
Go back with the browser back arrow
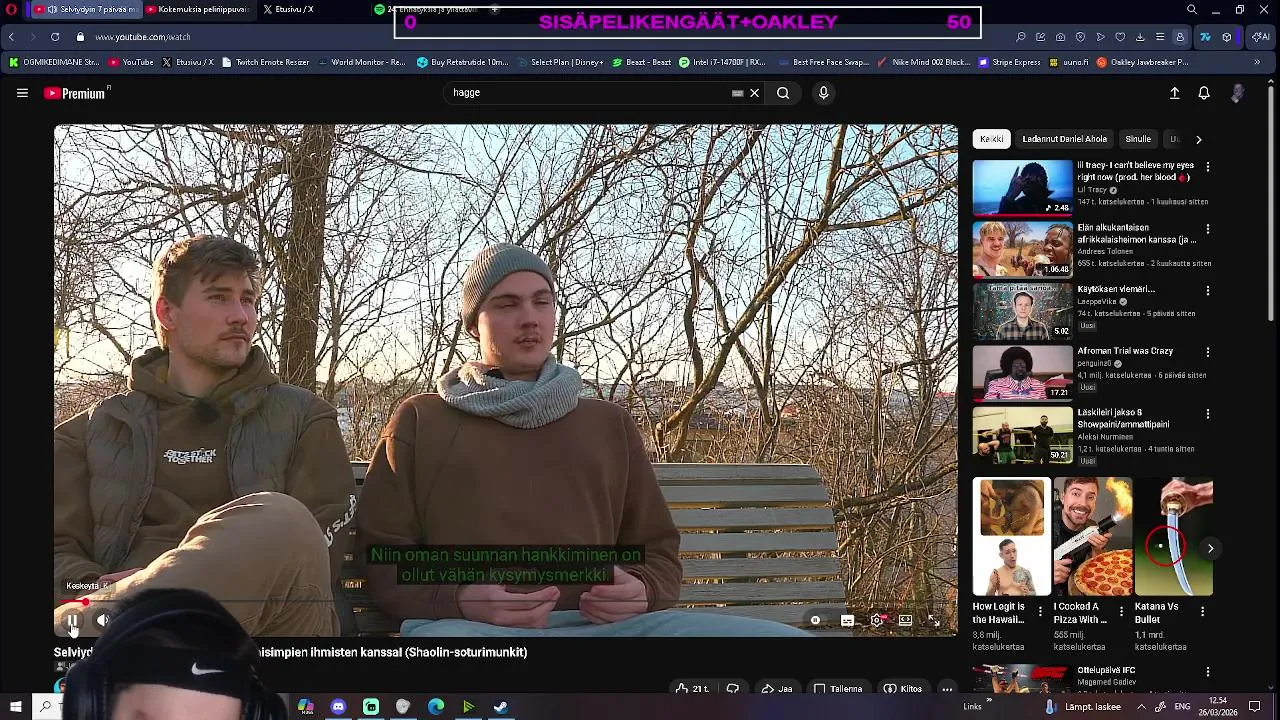coord(11,37)
